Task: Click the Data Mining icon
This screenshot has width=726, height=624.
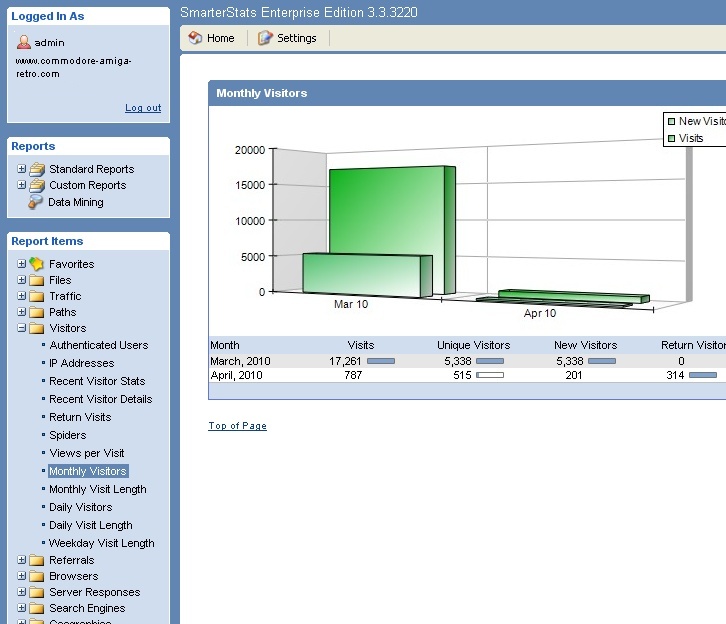Action: (x=36, y=202)
